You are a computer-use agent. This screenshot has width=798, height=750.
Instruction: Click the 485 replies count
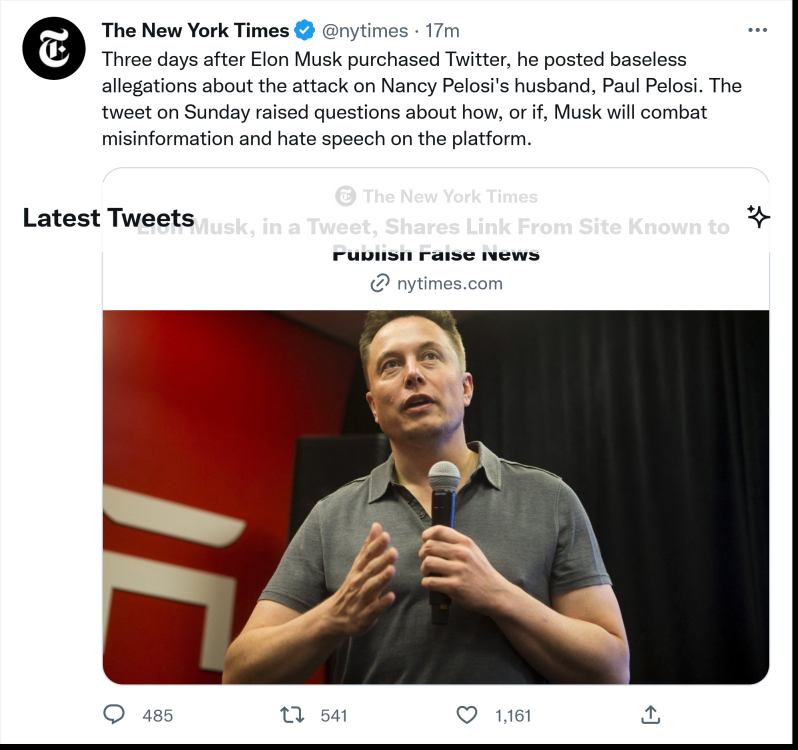click(x=158, y=715)
